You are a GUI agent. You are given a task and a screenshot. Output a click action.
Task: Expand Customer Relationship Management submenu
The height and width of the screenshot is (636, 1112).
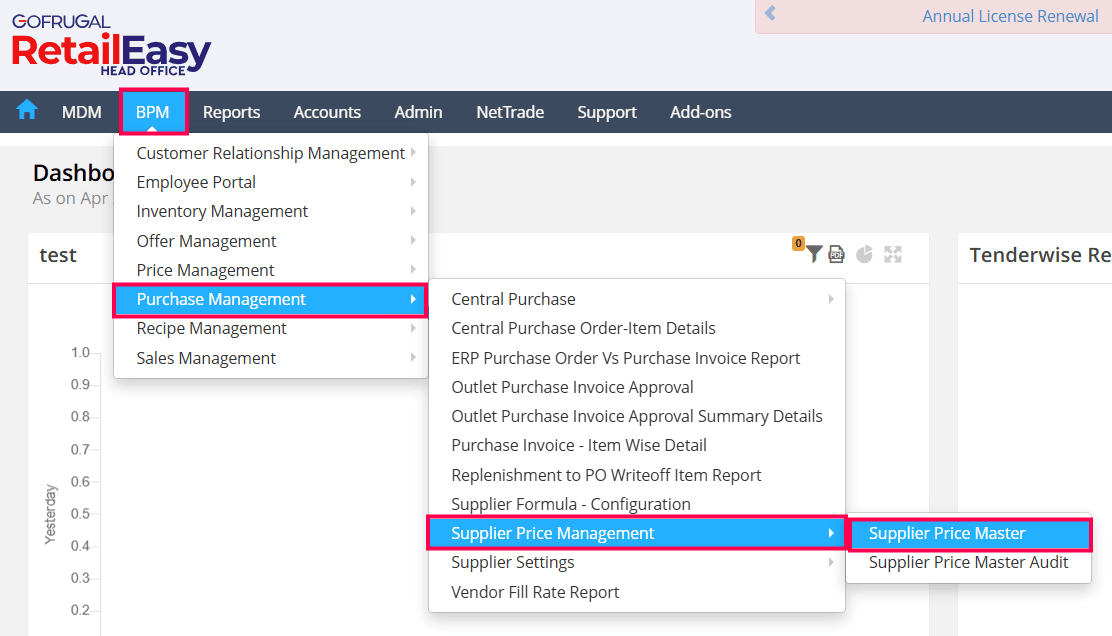tap(271, 153)
